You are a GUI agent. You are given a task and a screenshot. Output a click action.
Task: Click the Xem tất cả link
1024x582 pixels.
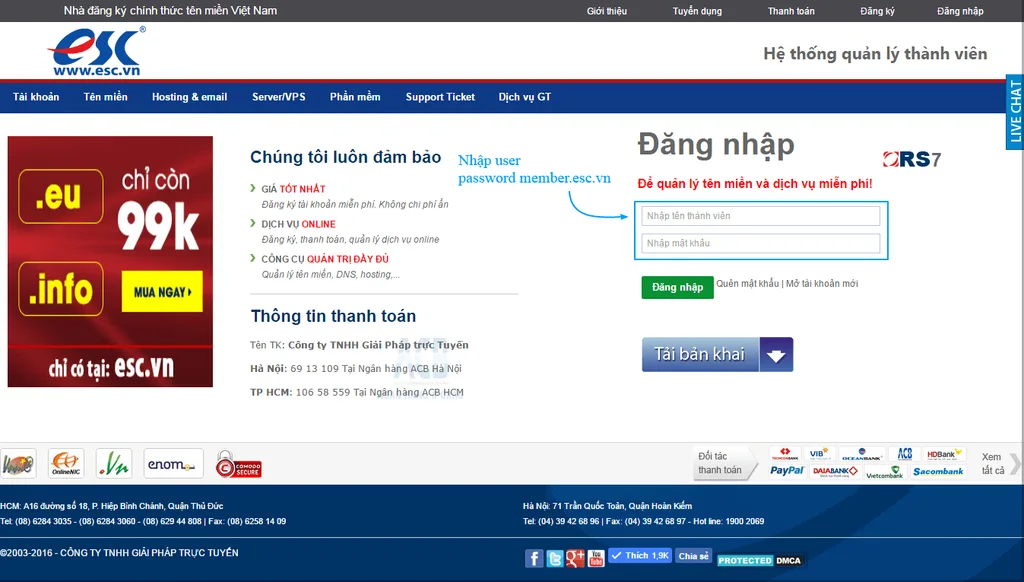[993, 464]
